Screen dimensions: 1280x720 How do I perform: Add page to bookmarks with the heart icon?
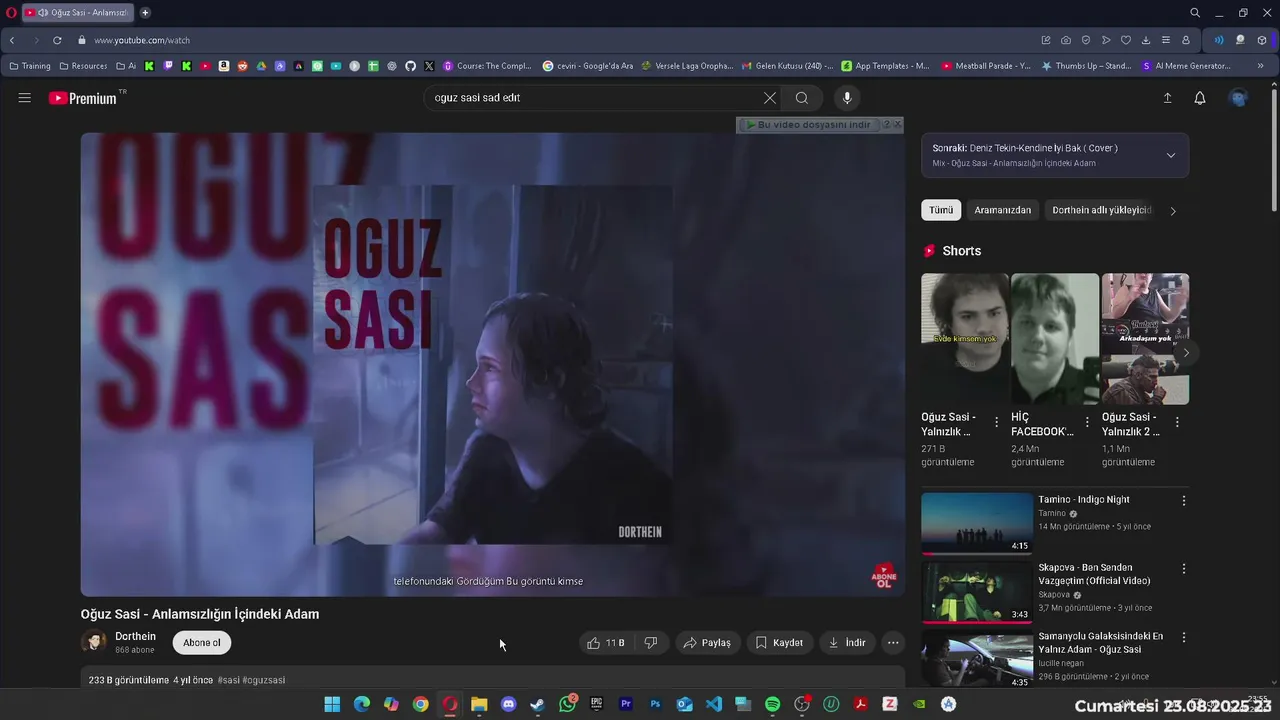click(x=1125, y=40)
